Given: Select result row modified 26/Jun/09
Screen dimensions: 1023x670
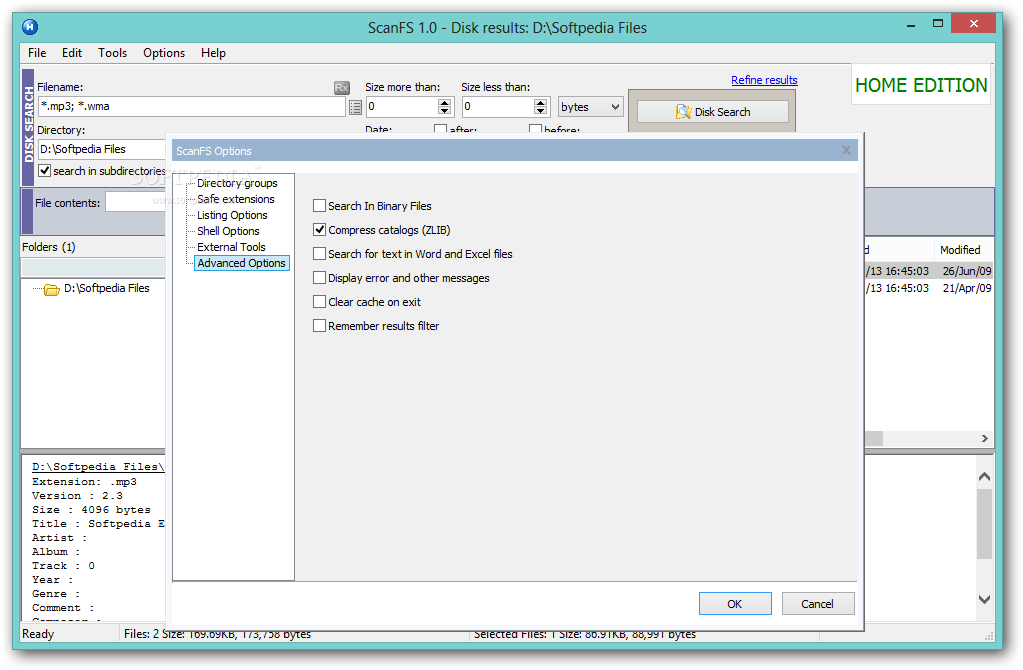Looking at the screenshot, I should coord(929,271).
